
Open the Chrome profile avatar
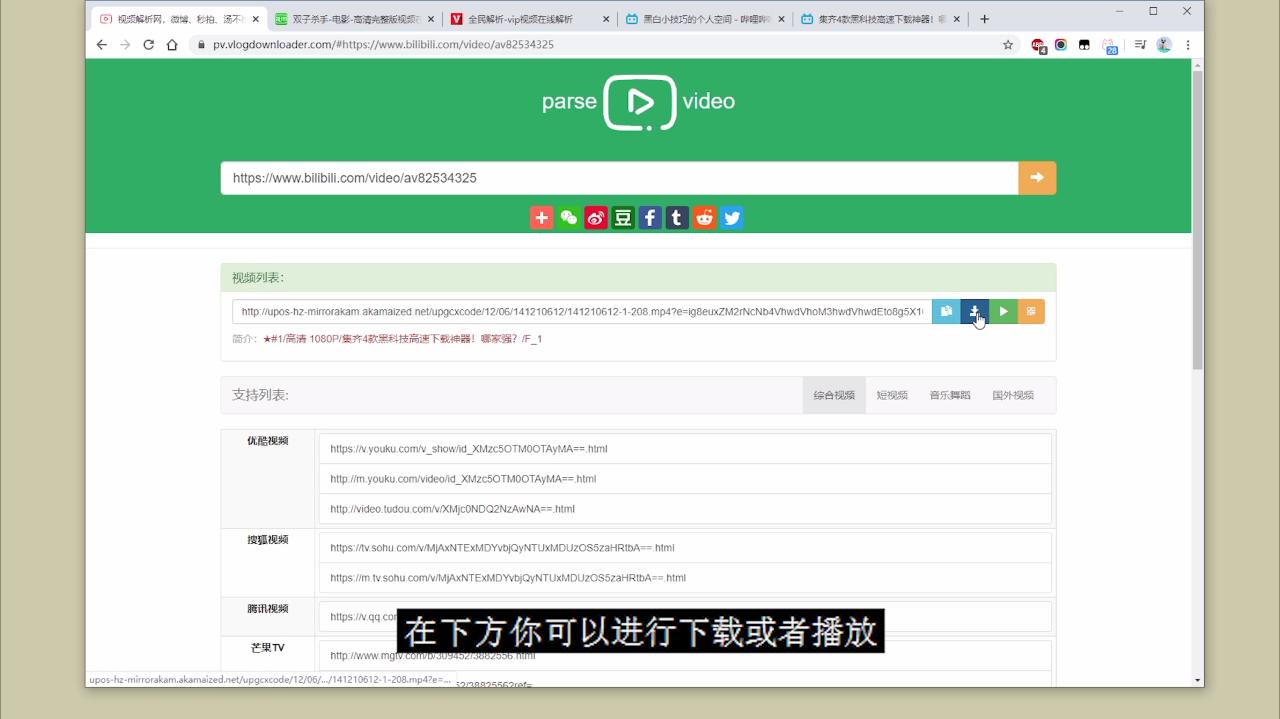[x=1164, y=45]
